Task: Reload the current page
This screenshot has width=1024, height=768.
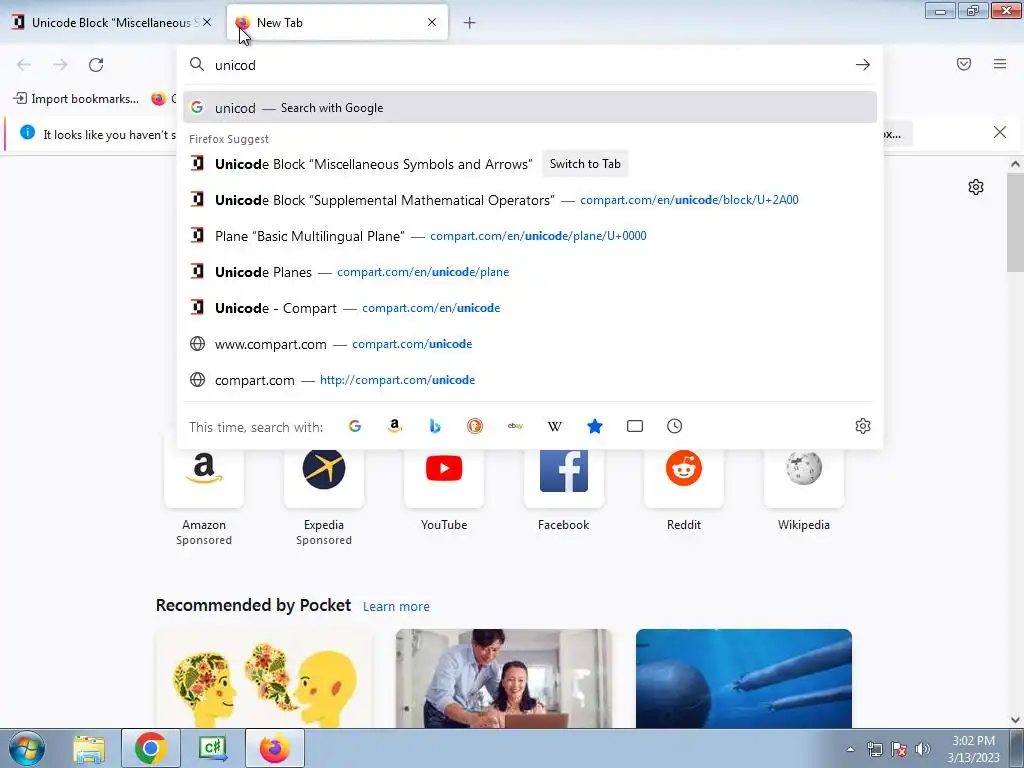Action: tap(96, 65)
